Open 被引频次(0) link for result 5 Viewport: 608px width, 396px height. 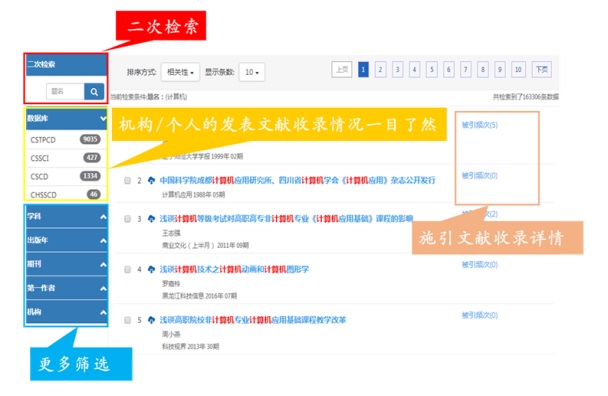pos(480,315)
